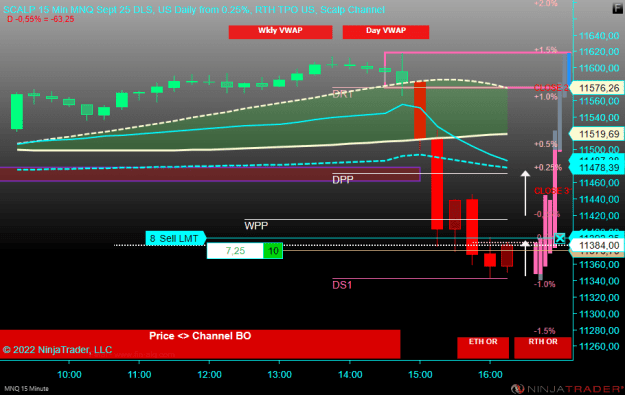The image size is (625, 395).
Task: Click the 11600,00 price axis label
Action: pos(599,68)
